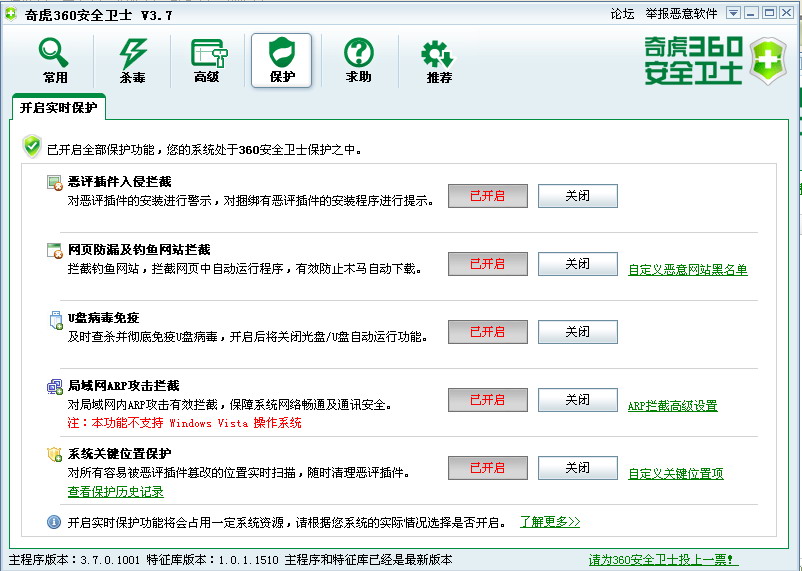Switch to the 开启实时保护 tab
Screen dimensions: 802x571
58,107
